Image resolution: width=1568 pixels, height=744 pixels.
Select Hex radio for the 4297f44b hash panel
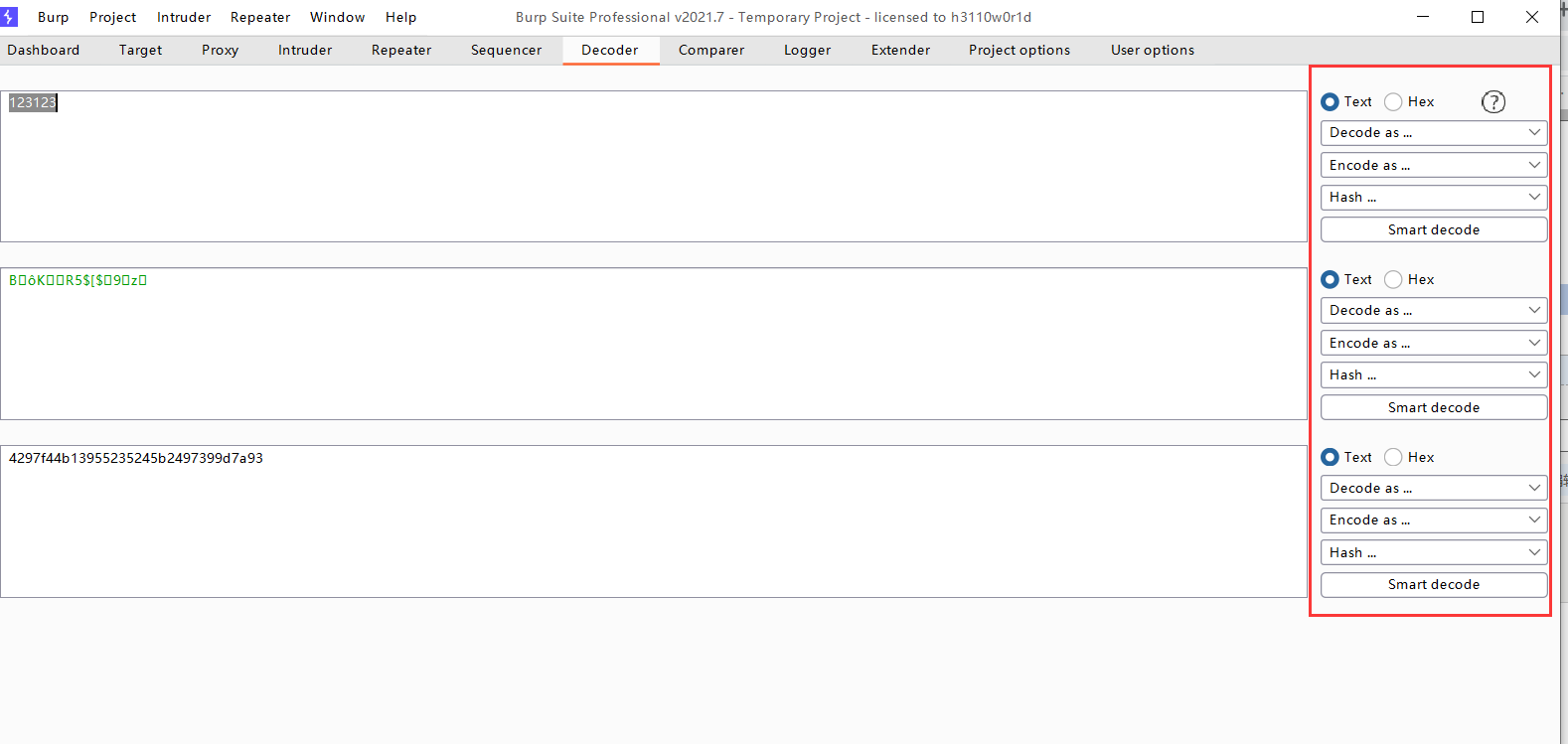[x=1393, y=457]
